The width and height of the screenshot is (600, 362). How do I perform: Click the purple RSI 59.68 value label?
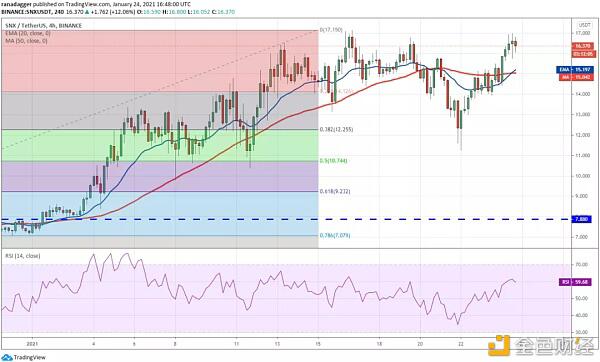575,282
